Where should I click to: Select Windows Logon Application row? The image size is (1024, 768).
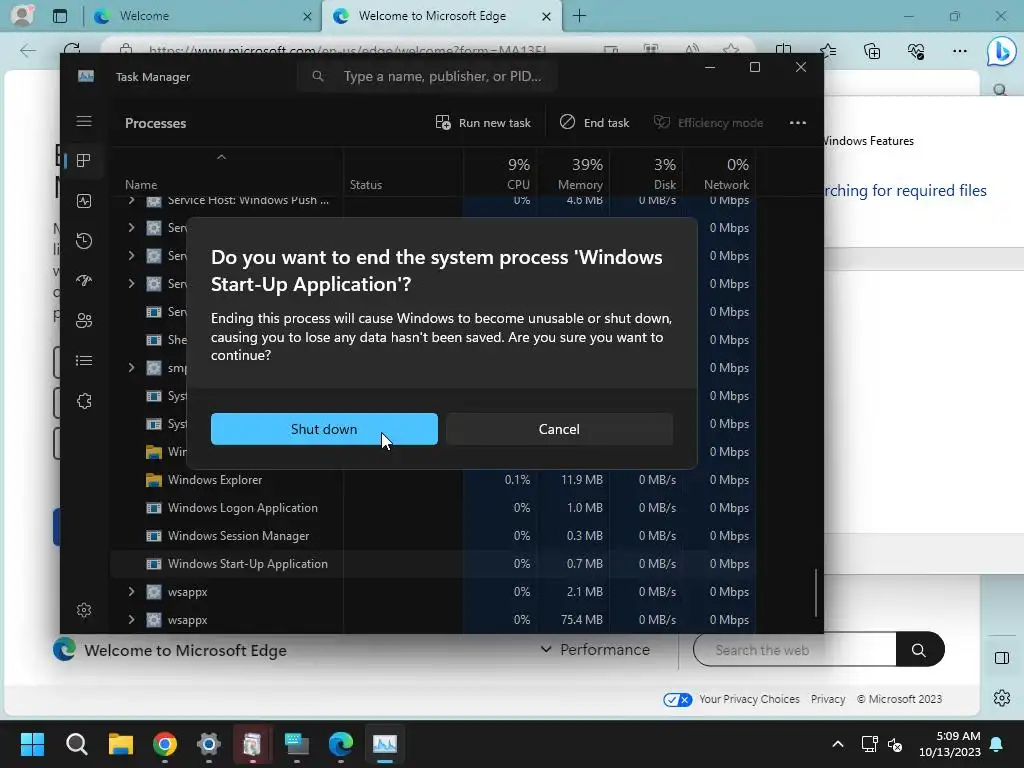433,508
